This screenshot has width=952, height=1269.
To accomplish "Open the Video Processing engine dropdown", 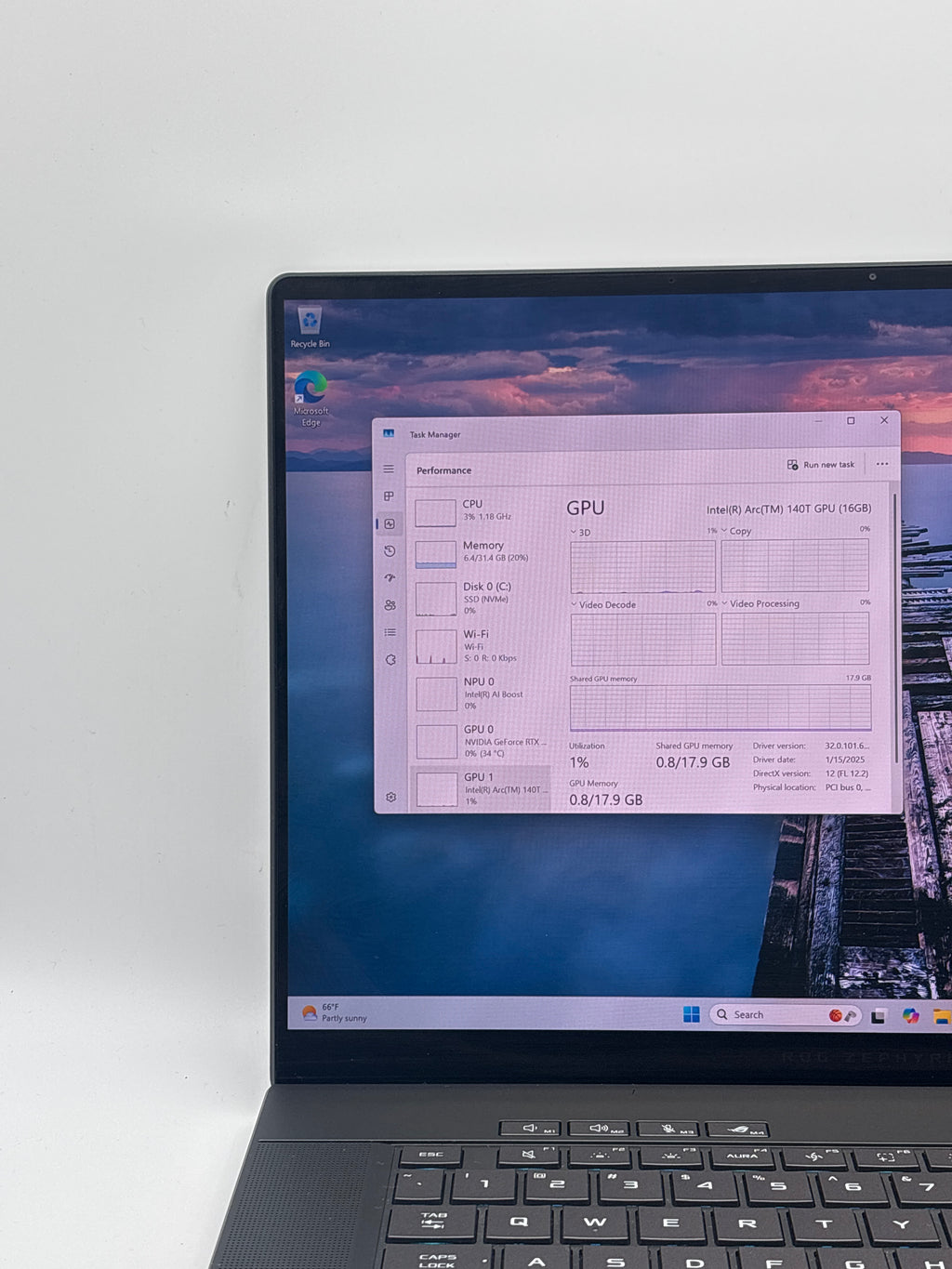I will [760, 603].
